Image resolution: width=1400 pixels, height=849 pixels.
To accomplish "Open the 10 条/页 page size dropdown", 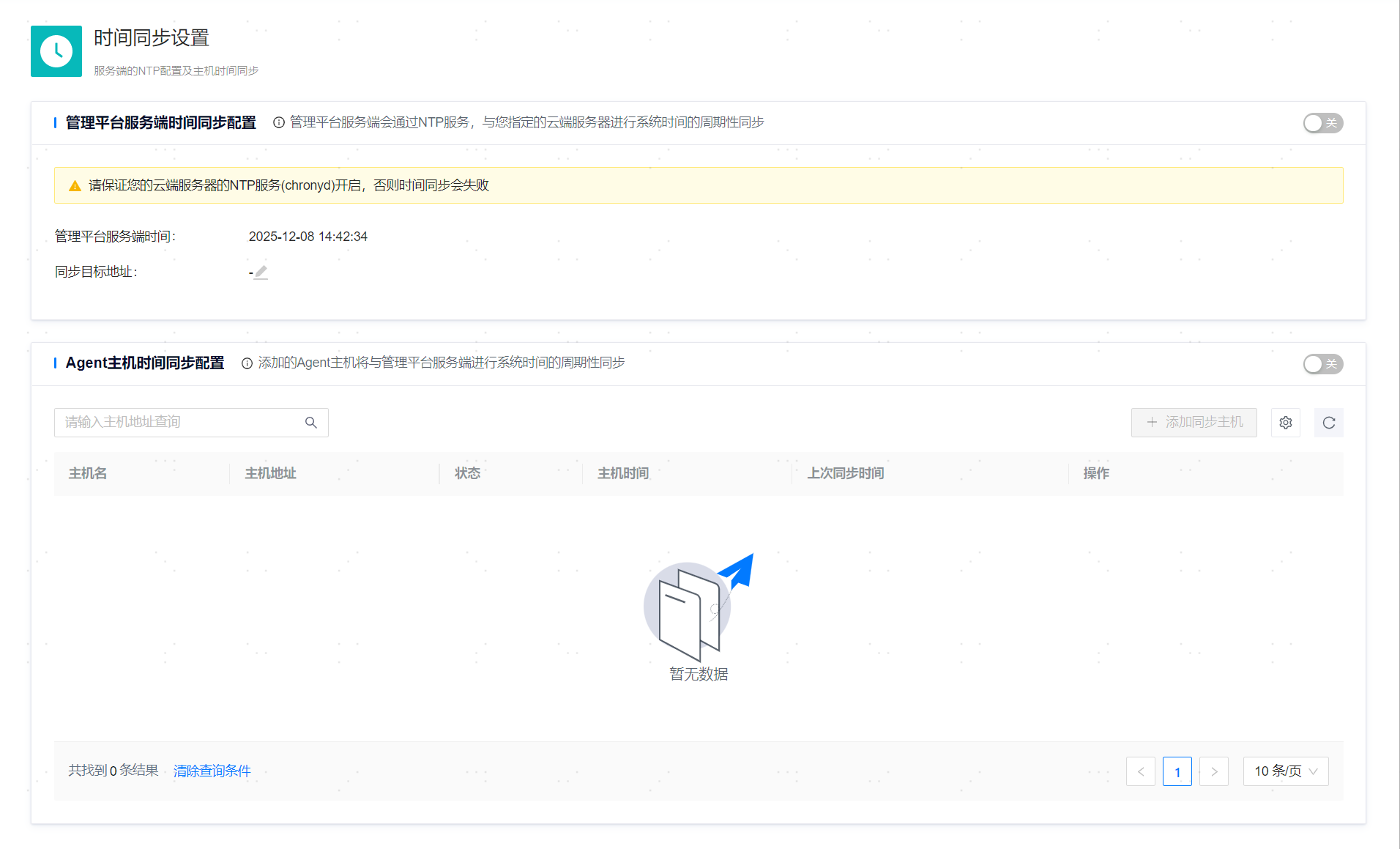I will [1285, 771].
